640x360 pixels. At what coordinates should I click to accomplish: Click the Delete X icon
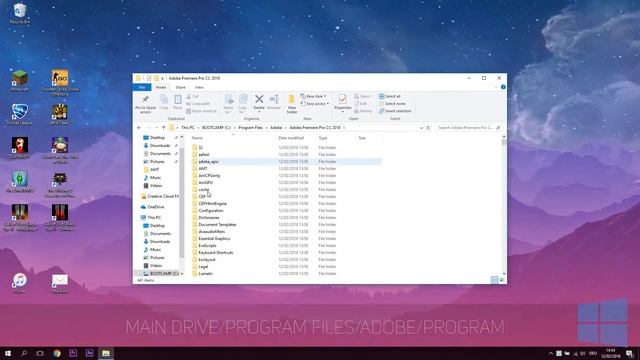point(259,99)
